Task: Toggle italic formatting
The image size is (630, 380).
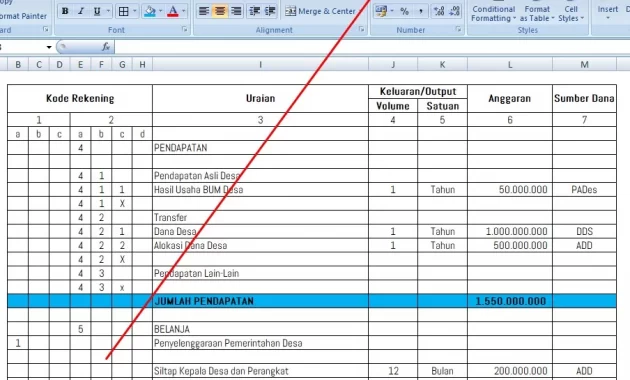Action: click(81, 11)
